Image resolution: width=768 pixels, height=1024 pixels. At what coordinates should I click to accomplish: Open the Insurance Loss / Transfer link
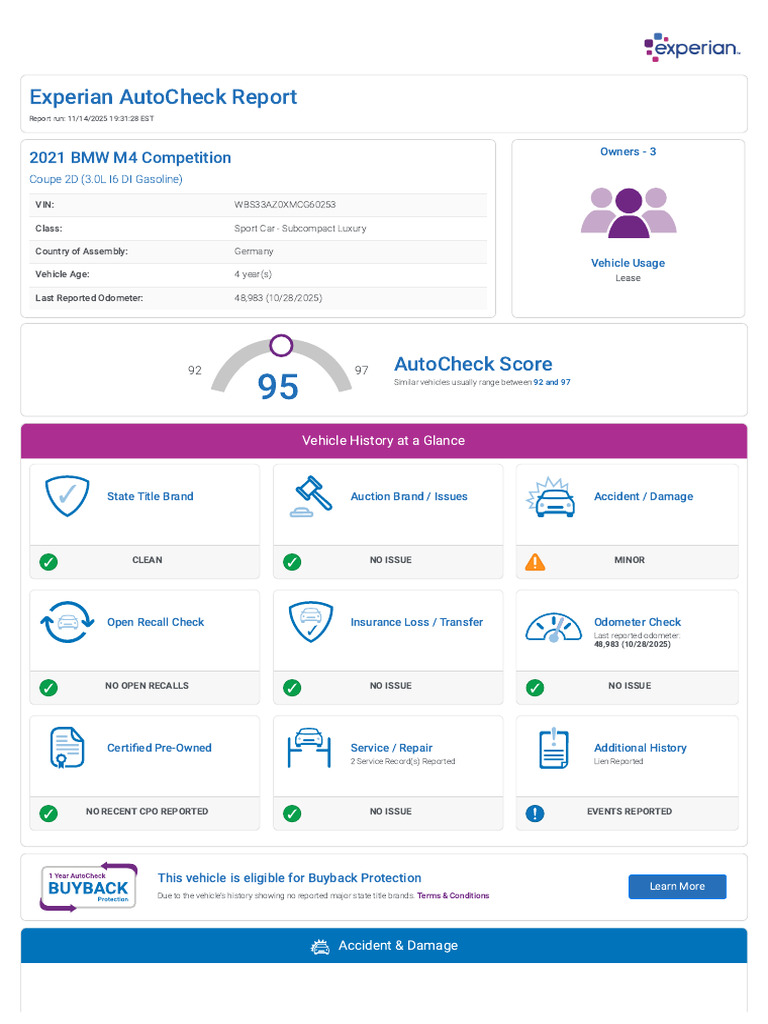click(417, 622)
